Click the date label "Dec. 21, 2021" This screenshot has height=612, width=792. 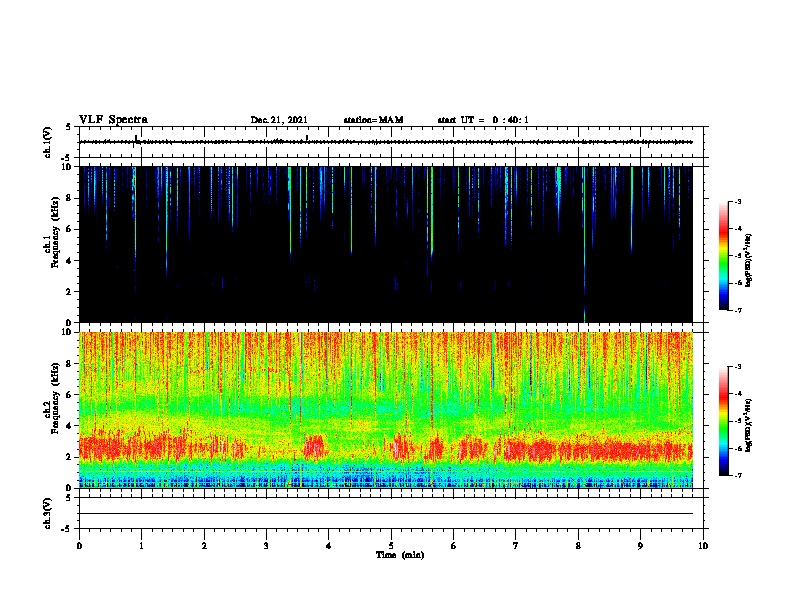point(279,120)
